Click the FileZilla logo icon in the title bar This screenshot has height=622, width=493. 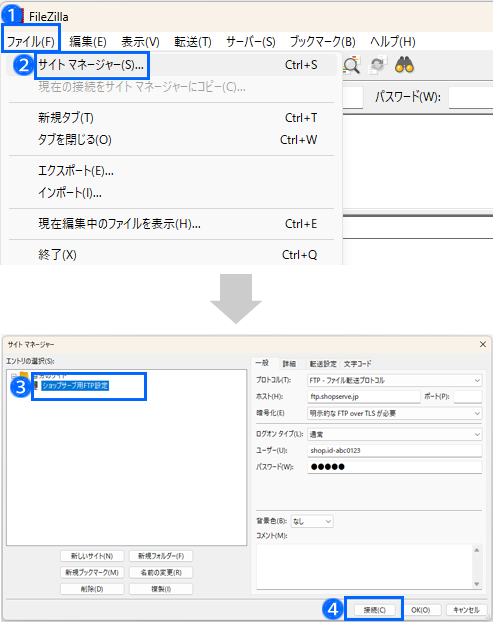point(22,16)
